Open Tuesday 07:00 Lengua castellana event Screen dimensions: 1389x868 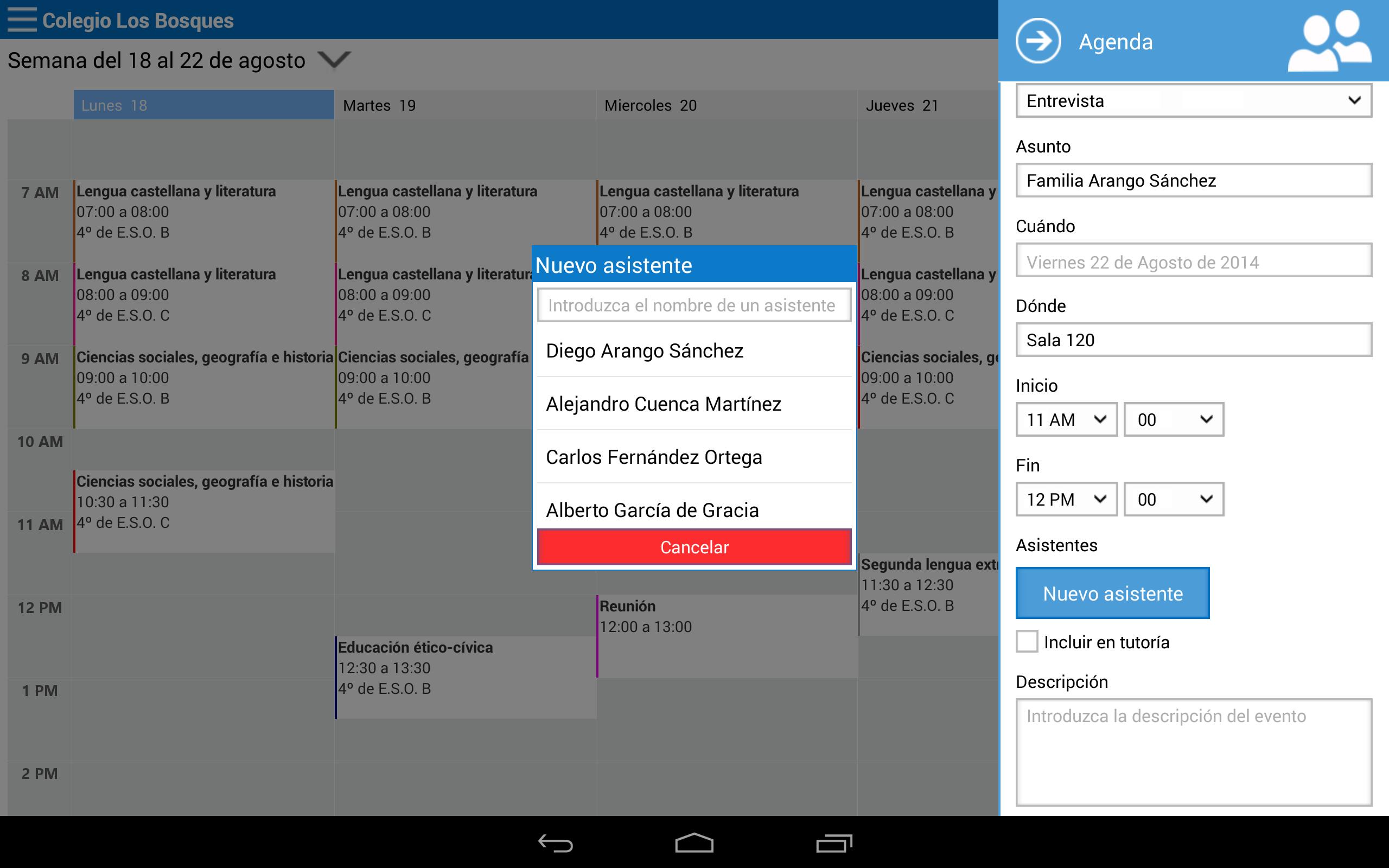[x=466, y=221]
